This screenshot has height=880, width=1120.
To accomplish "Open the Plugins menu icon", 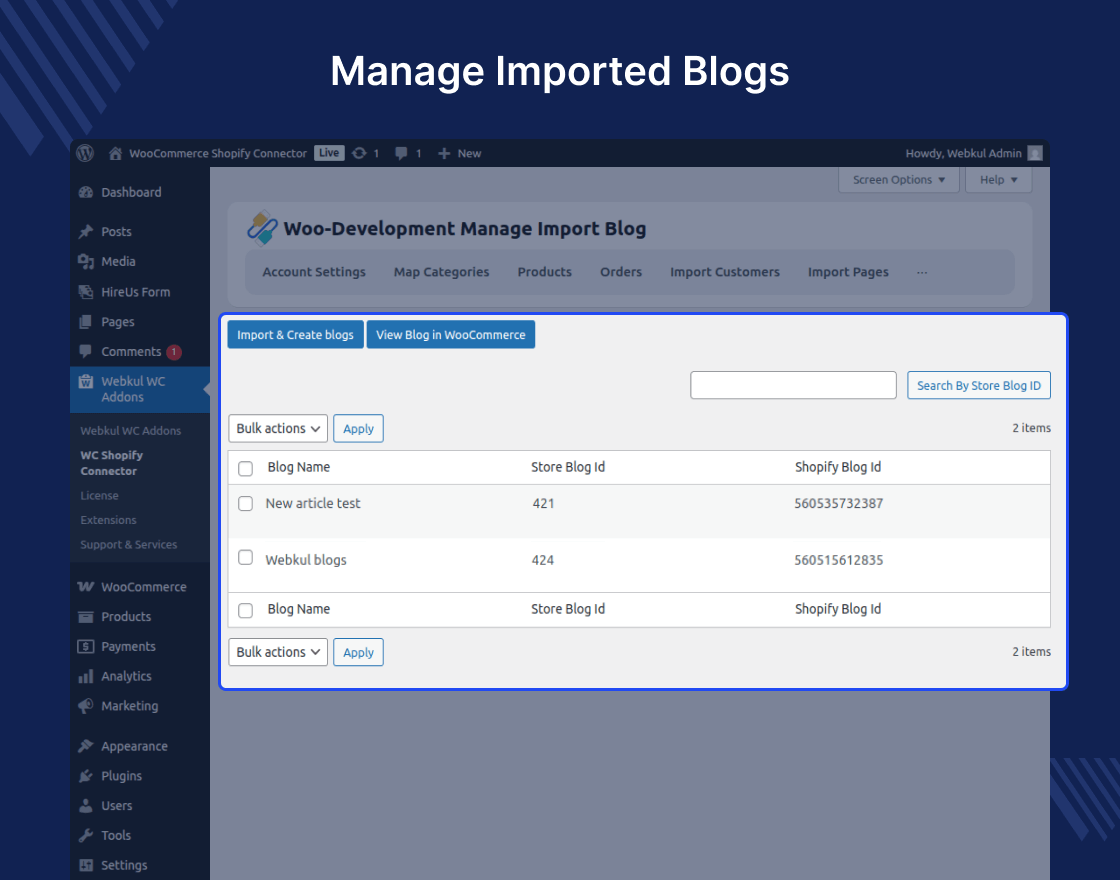I will click(x=86, y=776).
